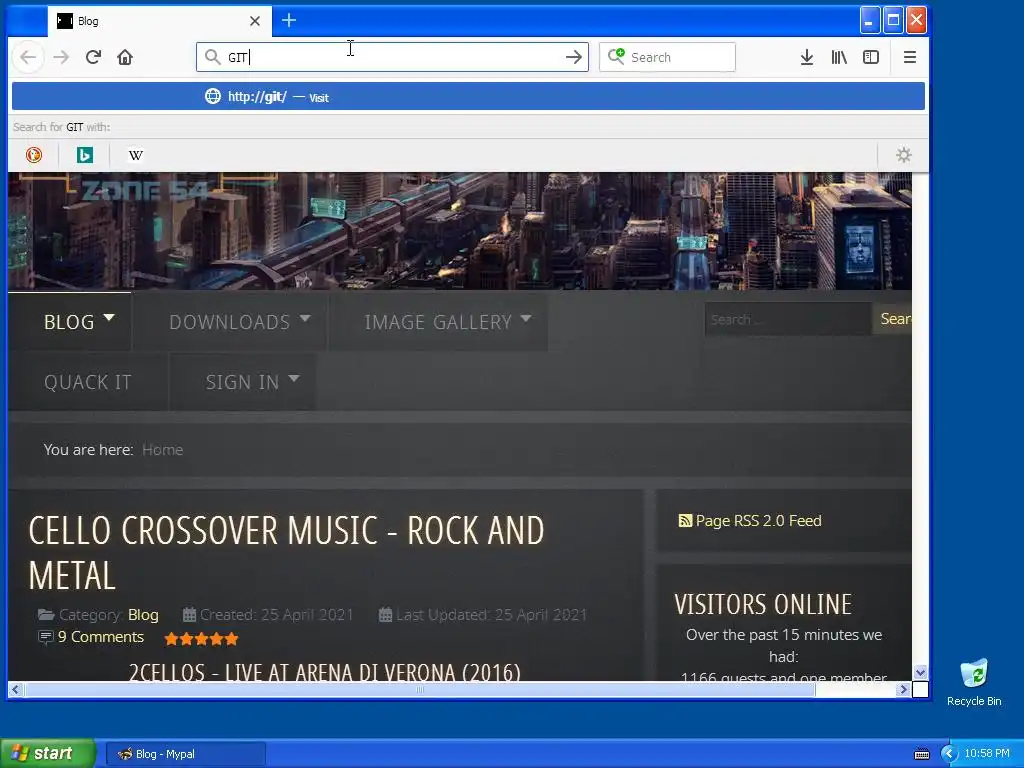Click the 2CELLOS - Live at Arena di Verona heading

pyautogui.click(x=325, y=672)
